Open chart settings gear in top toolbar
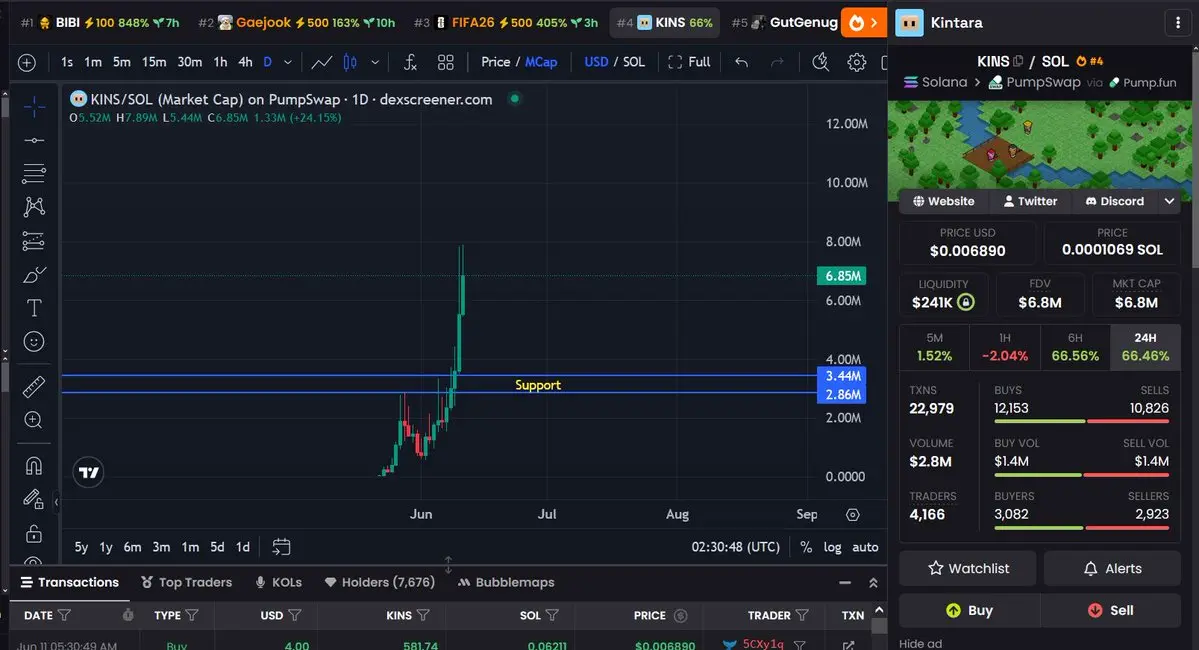The width and height of the screenshot is (1199, 650). click(x=856, y=62)
